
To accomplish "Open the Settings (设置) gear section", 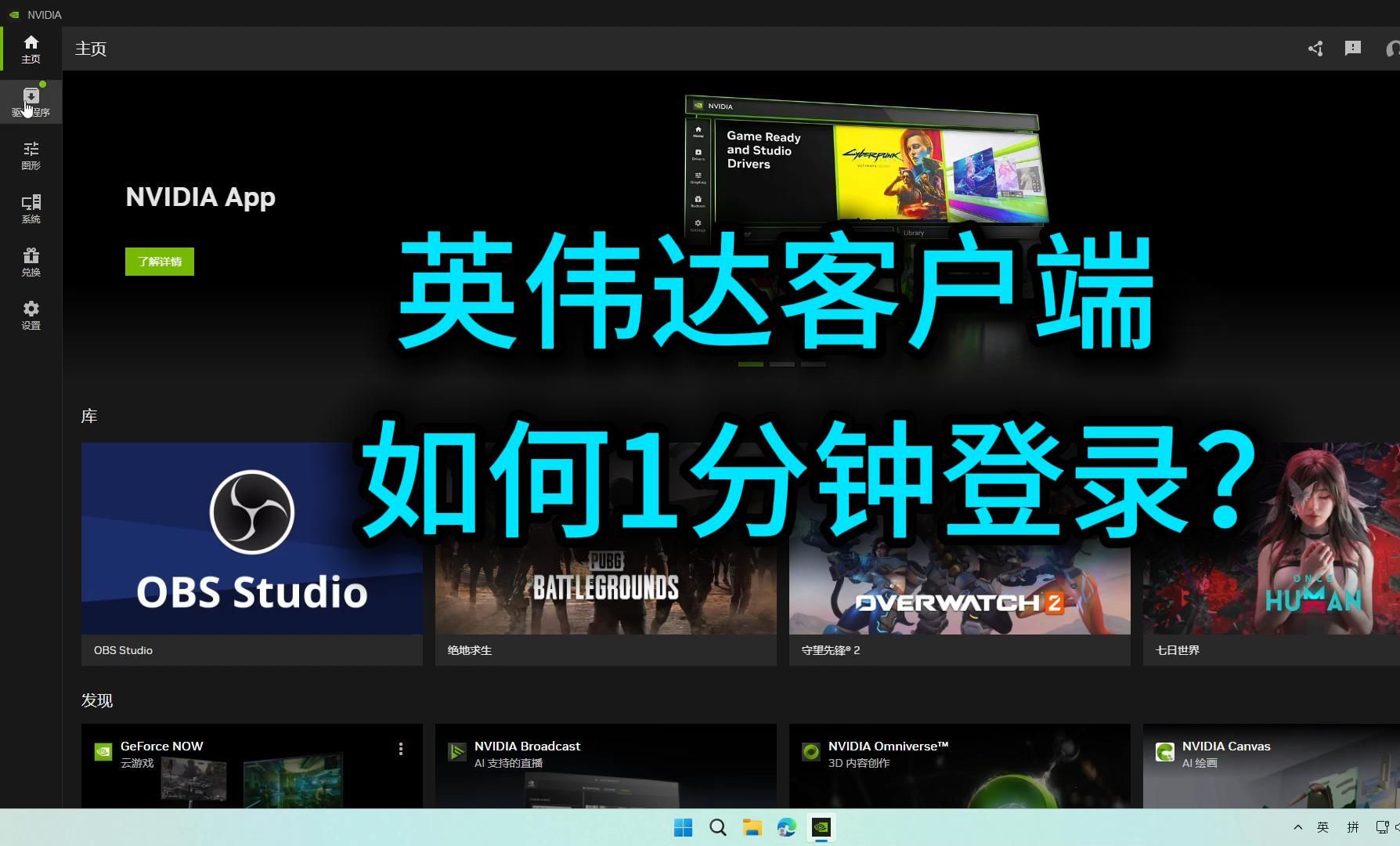I will click(31, 315).
